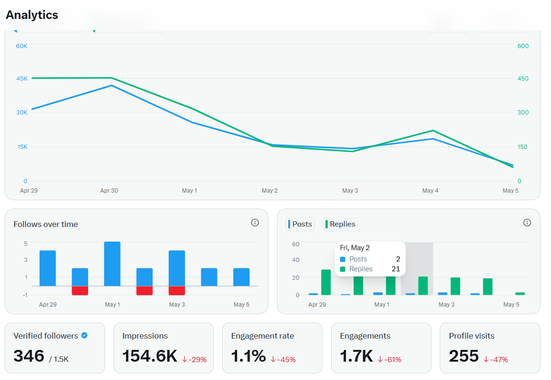This screenshot has height=380, width=551.
Task: Select the May 5 blue follows bar
Action: pos(241,277)
